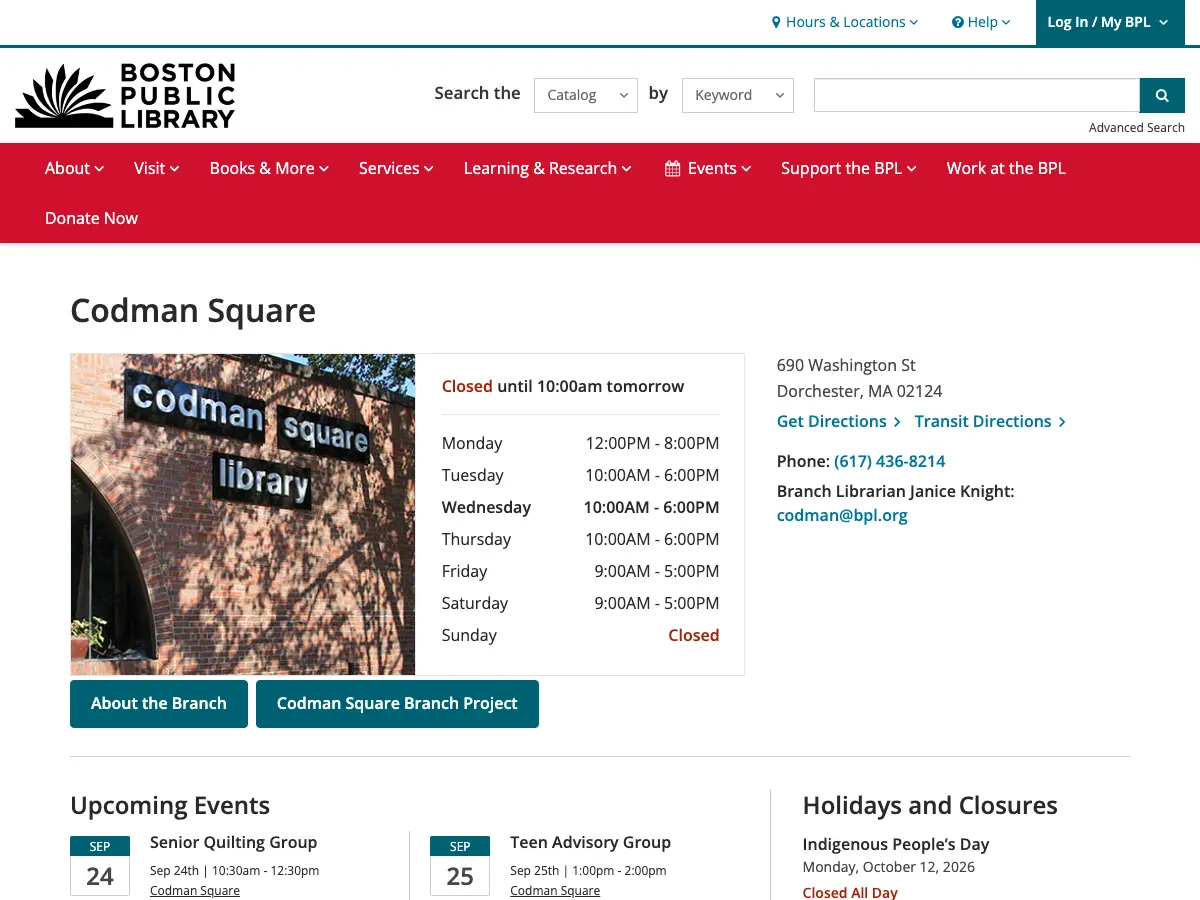The width and height of the screenshot is (1200, 900).
Task: Click the question mark Help icon
Action: (x=957, y=22)
